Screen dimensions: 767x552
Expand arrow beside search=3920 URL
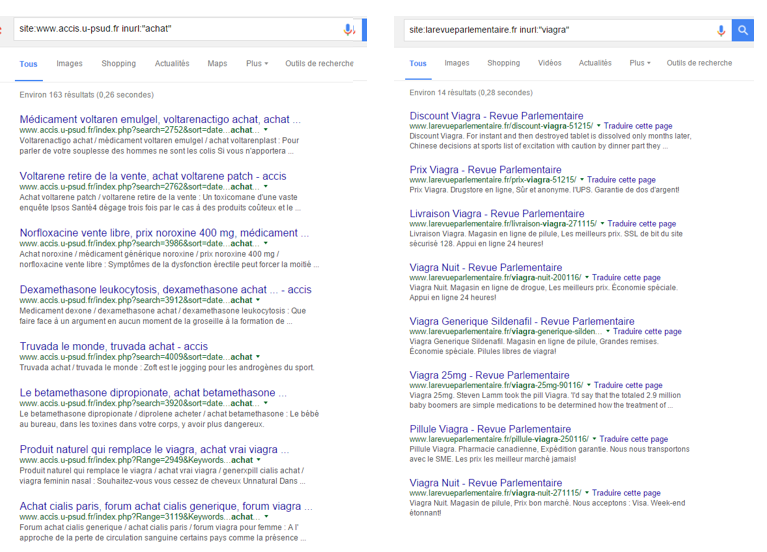click(266, 404)
